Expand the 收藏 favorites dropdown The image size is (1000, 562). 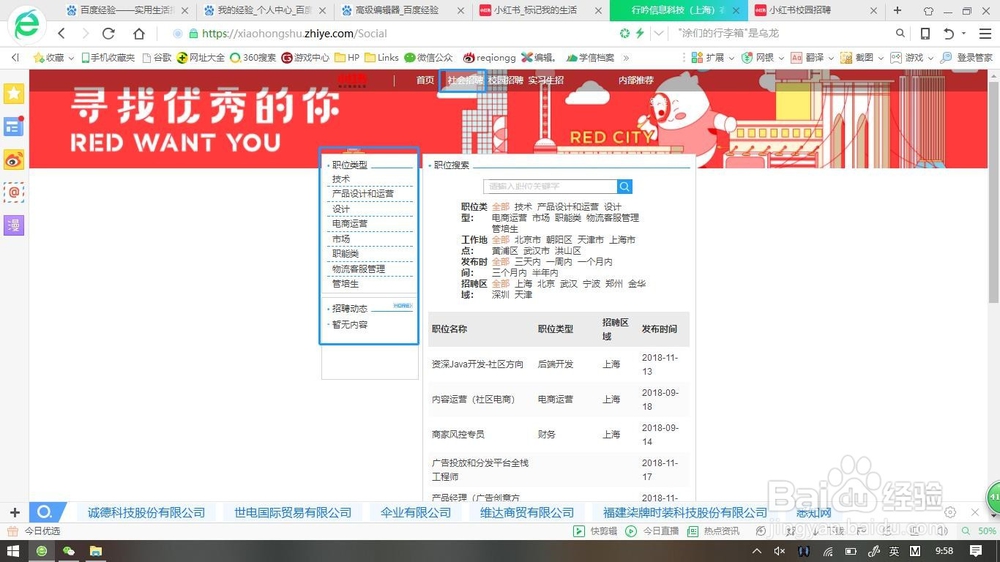[71, 58]
